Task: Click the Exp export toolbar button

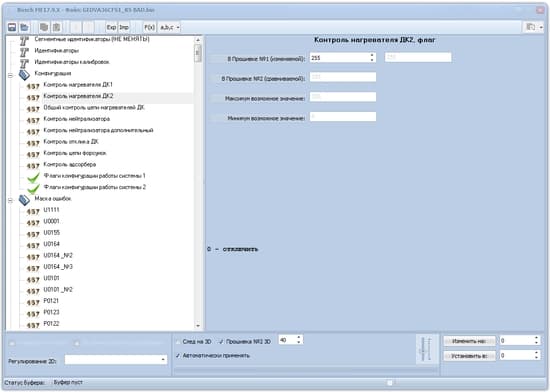Action: 111,27
